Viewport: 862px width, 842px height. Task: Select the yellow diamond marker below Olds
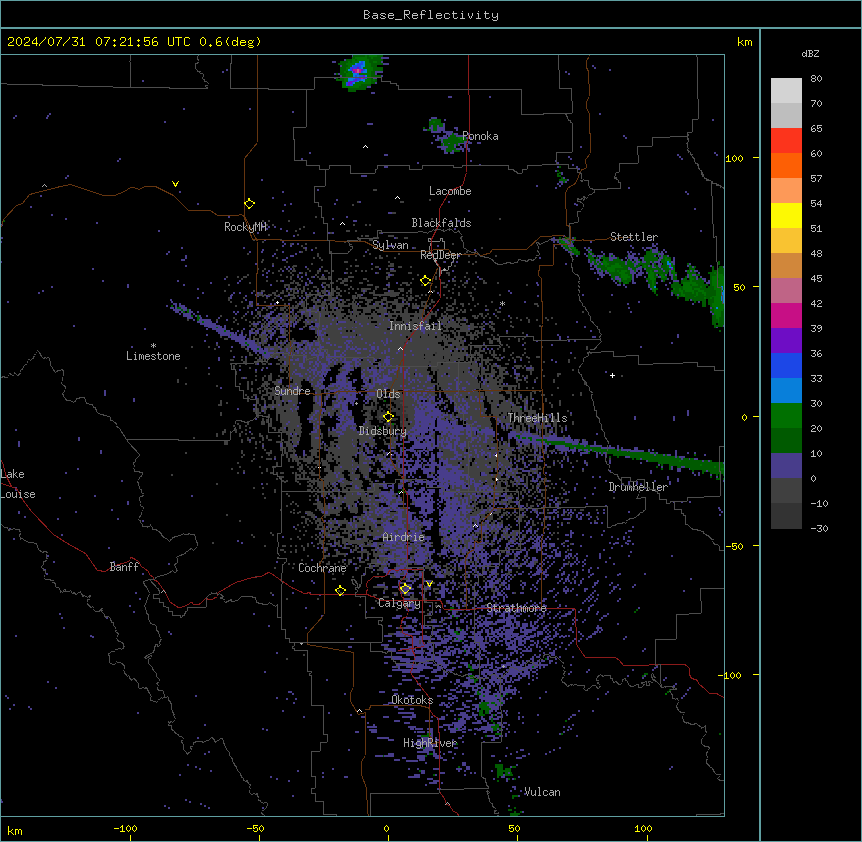388,417
